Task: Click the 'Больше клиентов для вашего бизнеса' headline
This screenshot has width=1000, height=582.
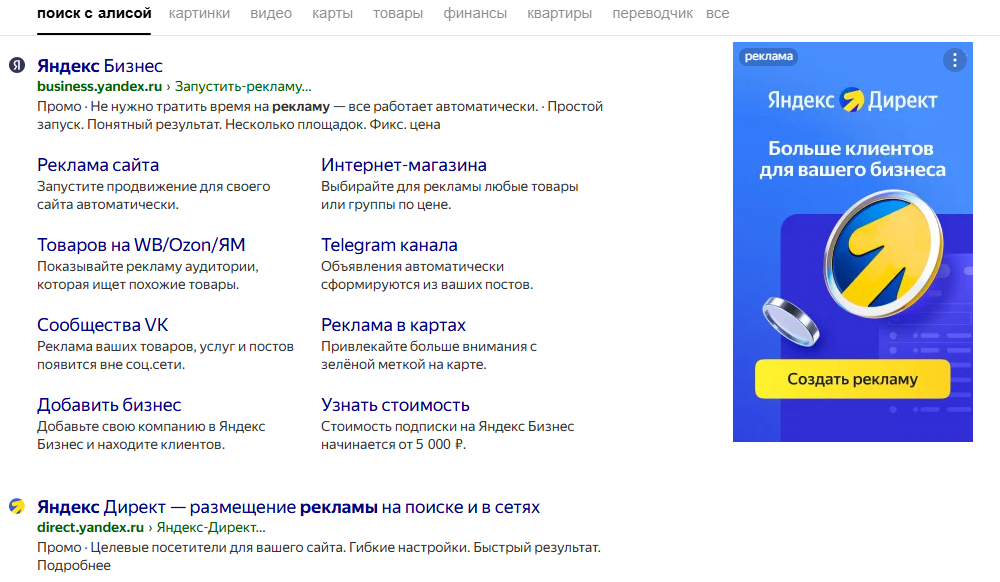Action: click(852, 159)
